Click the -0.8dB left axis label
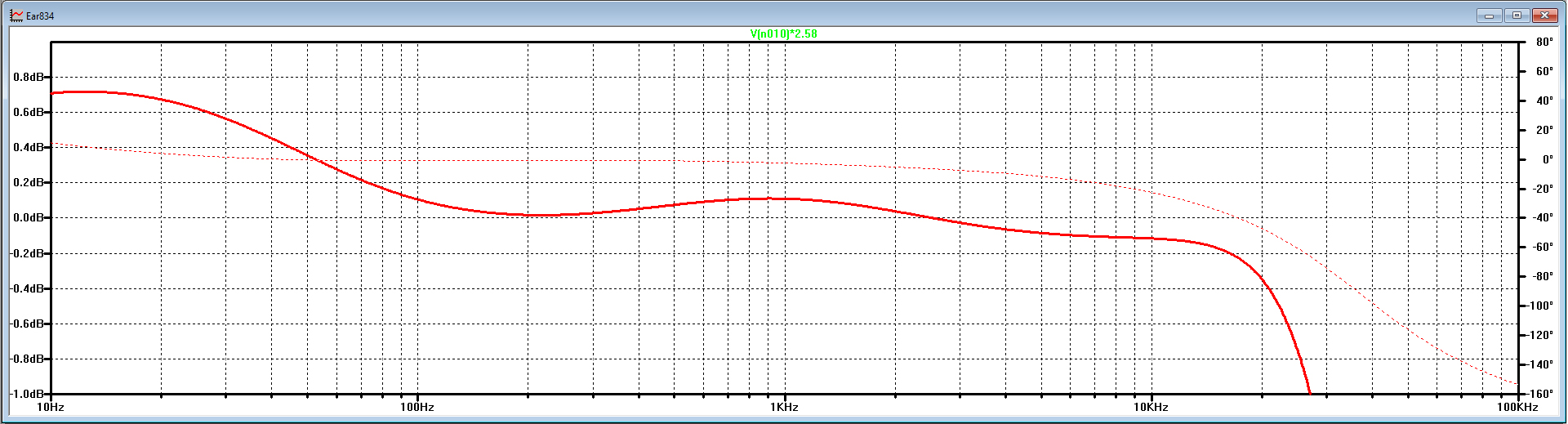The image size is (1568, 424). 27,359
